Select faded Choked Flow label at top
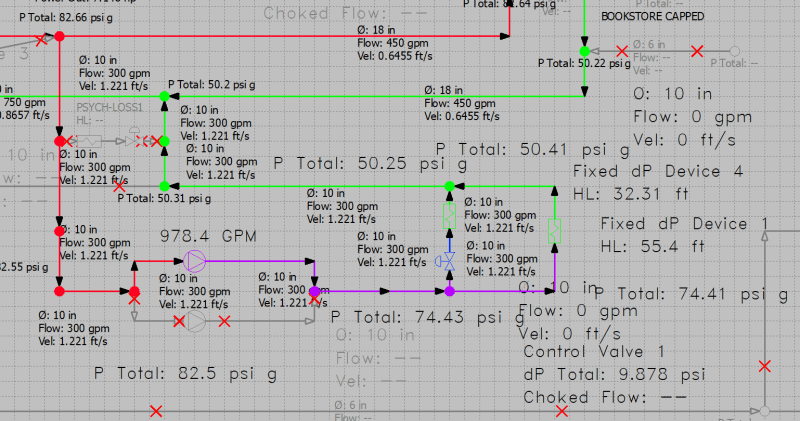The image size is (800, 421). coord(345,13)
